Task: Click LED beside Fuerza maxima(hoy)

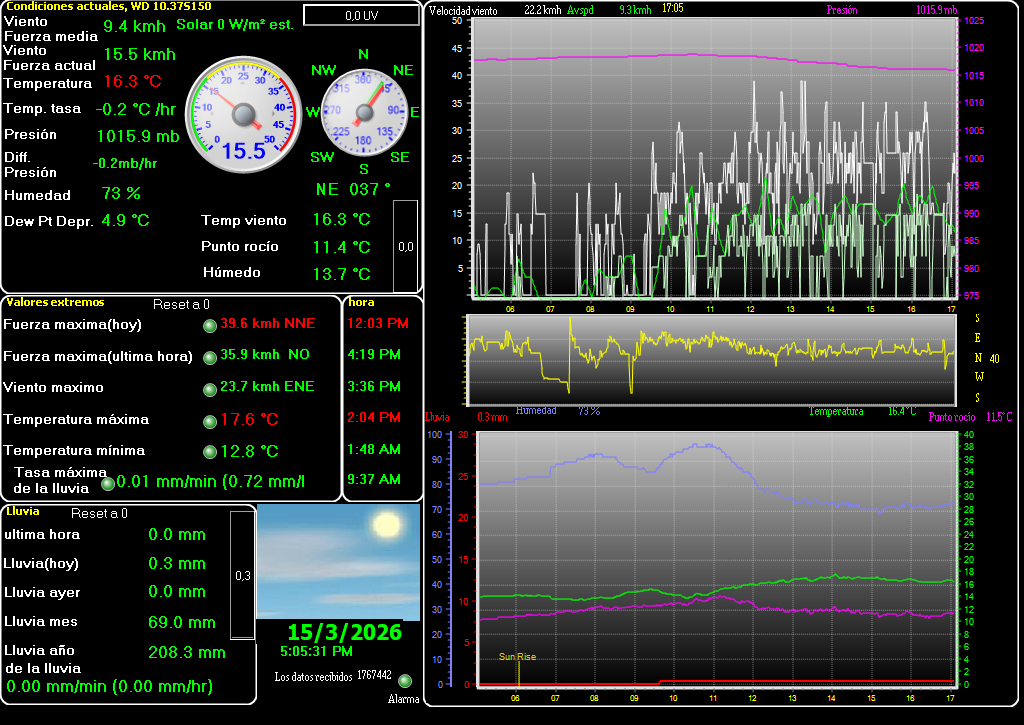Action: point(210,325)
